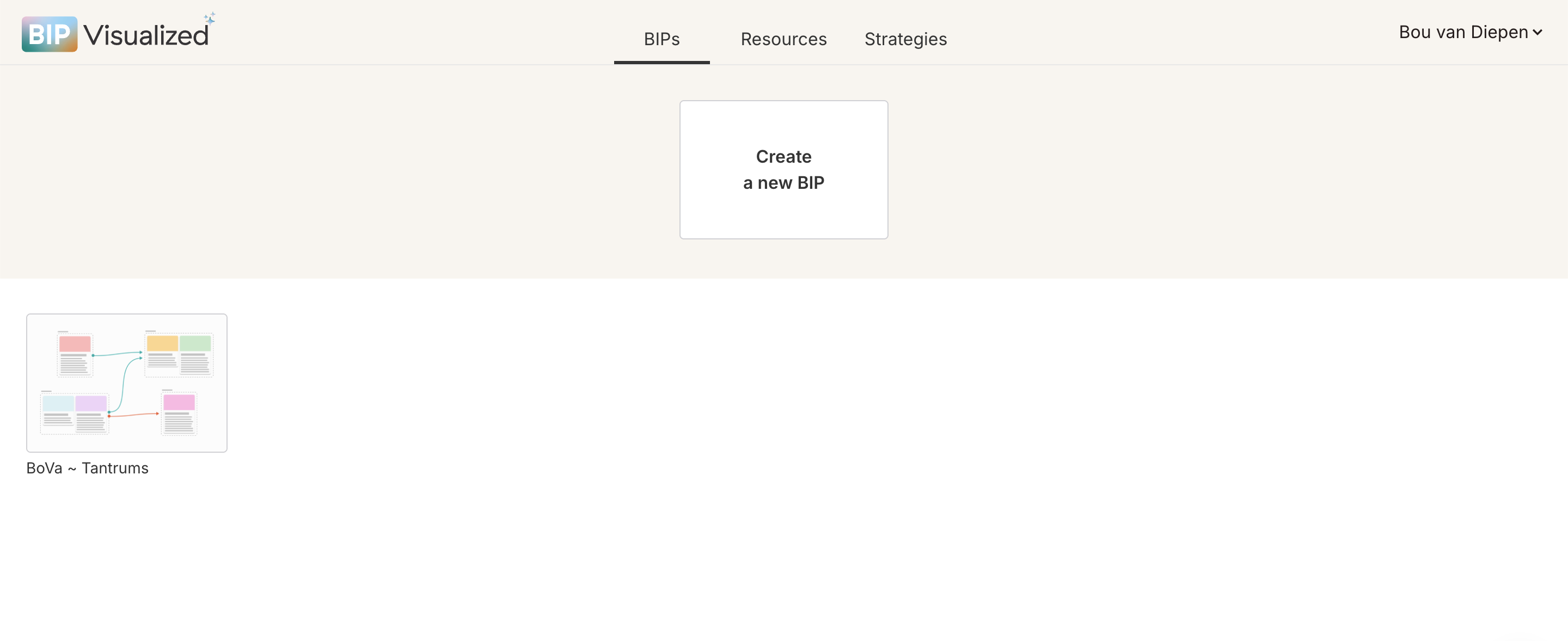Click the orange connector arrow in preview
This screenshot has width=1568, height=641.
tap(134, 415)
